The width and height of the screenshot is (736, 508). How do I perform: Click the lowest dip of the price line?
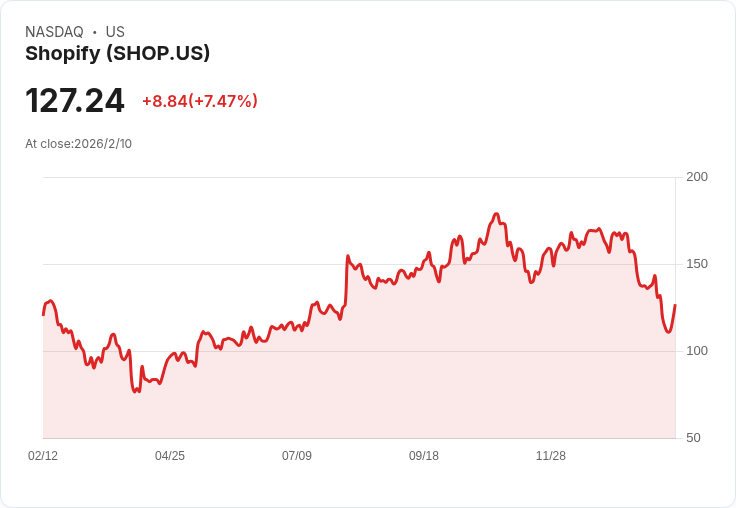tap(135, 391)
